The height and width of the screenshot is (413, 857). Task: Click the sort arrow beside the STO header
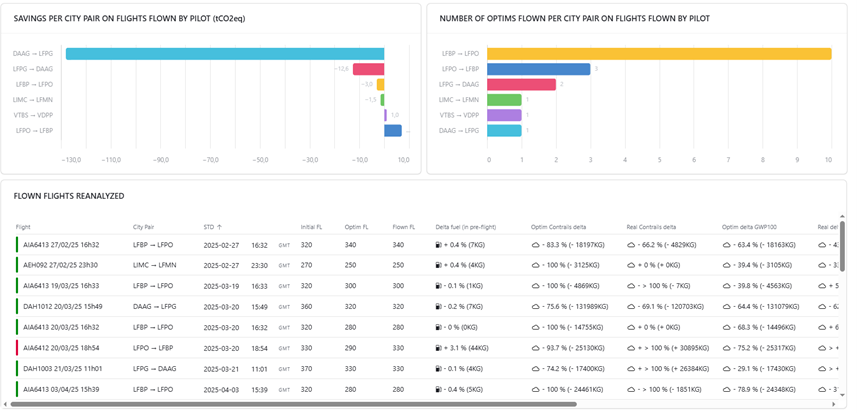tap(220, 227)
